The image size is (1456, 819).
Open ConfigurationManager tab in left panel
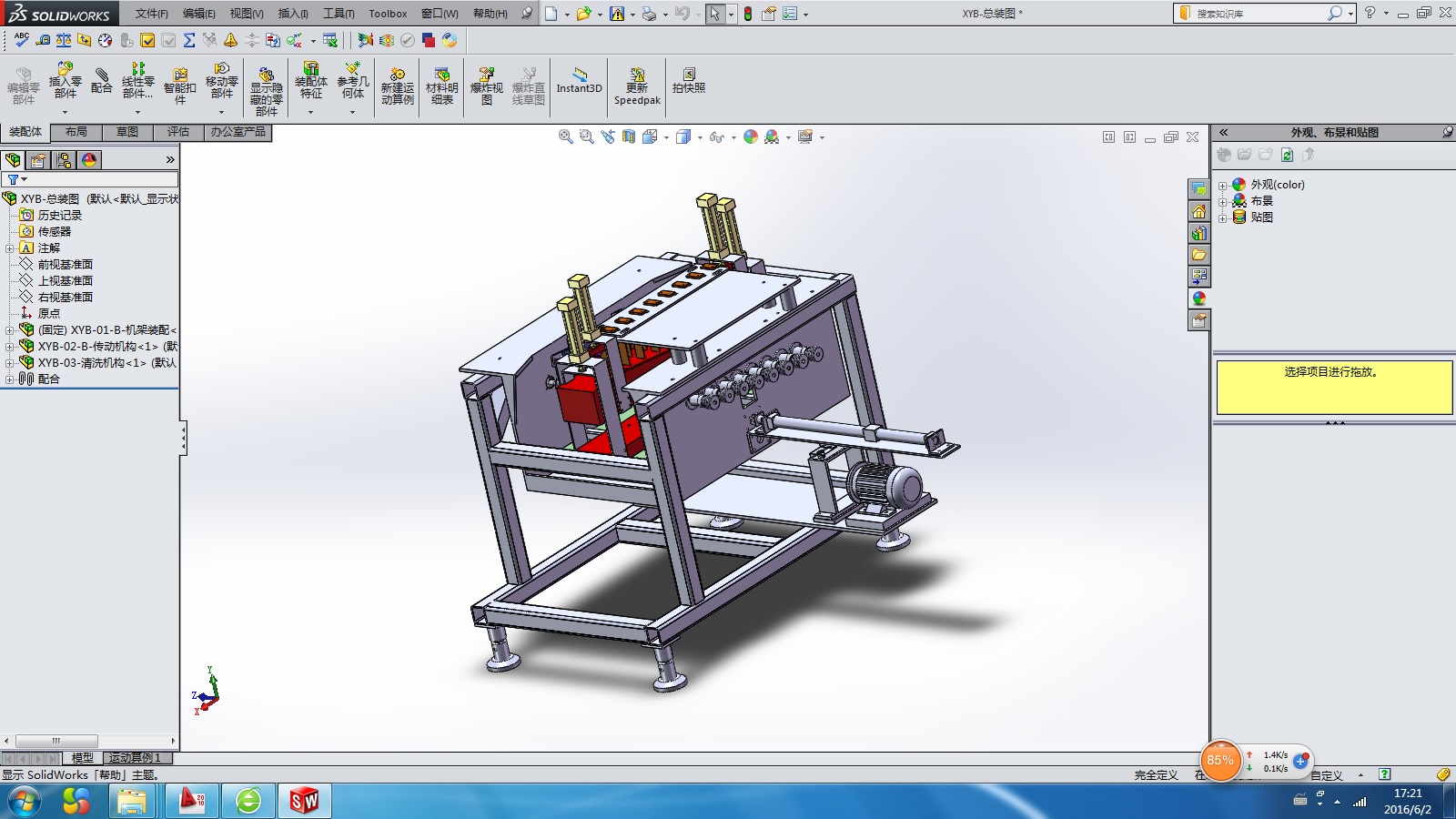64,160
